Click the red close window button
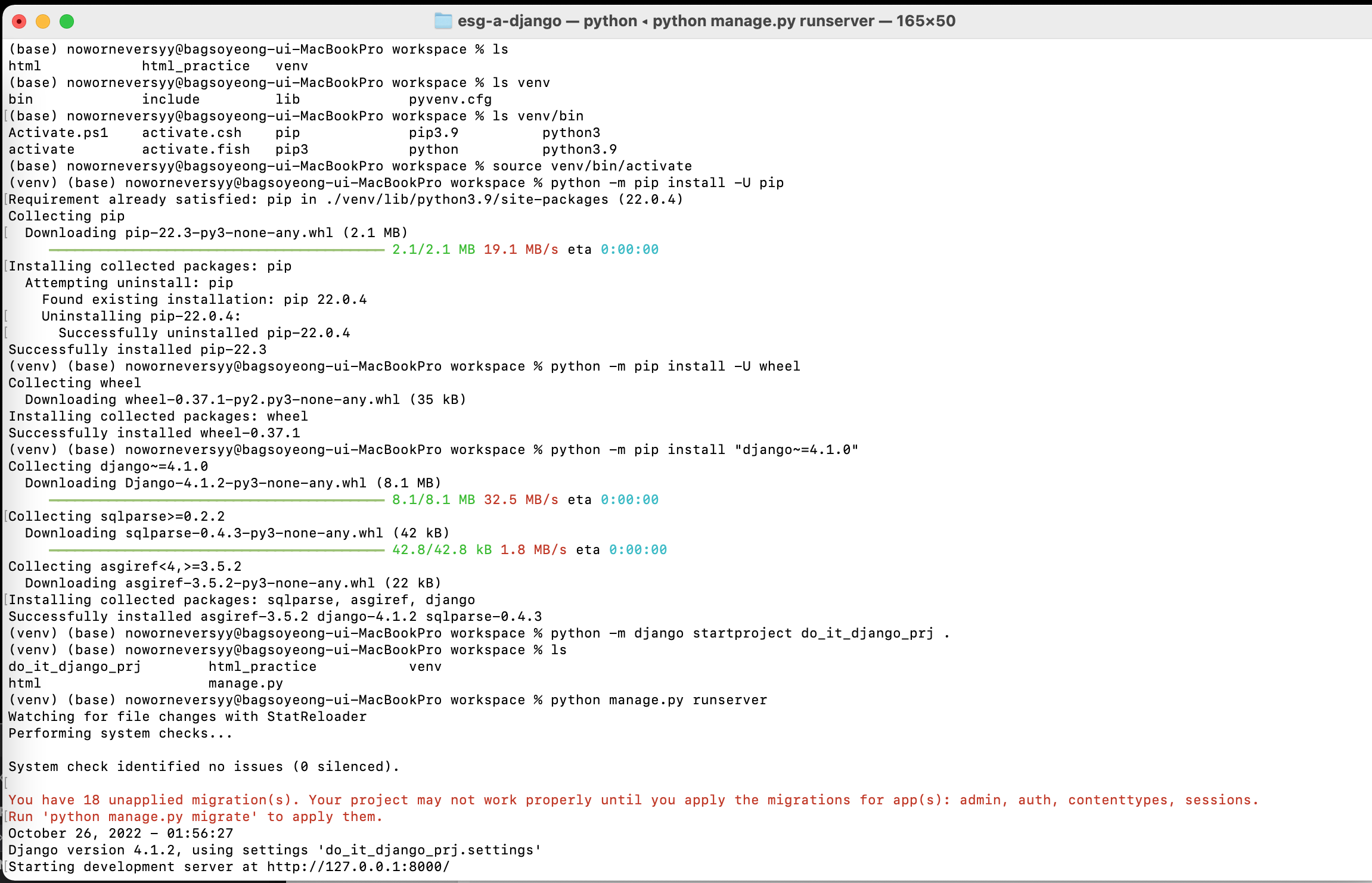Viewport: 1372px width, 883px height. pyautogui.click(x=19, y=22)
